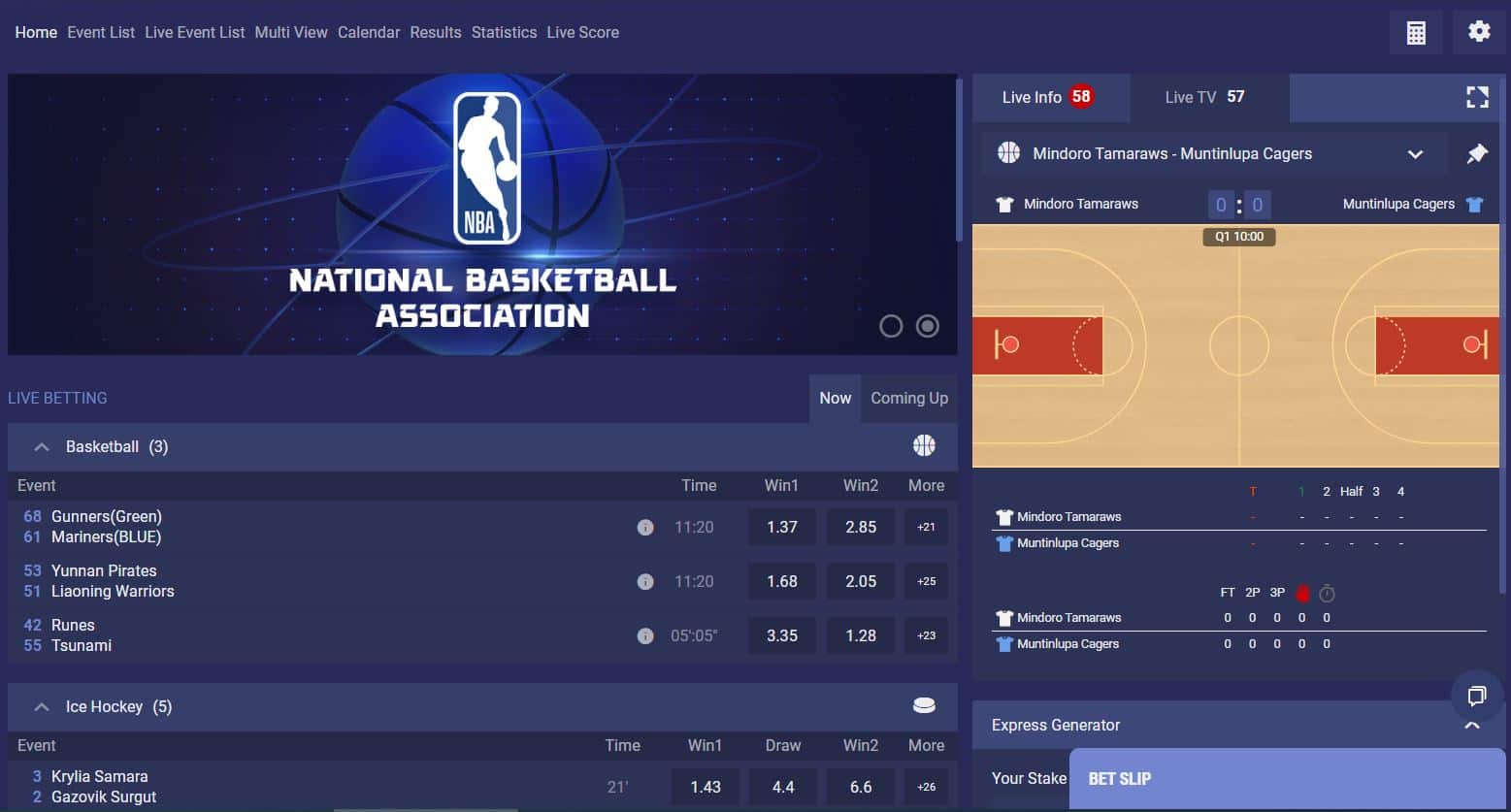The image size is (1511, 812).
Task: Click the basketball court live tracker
Action: pos(1236,345)
